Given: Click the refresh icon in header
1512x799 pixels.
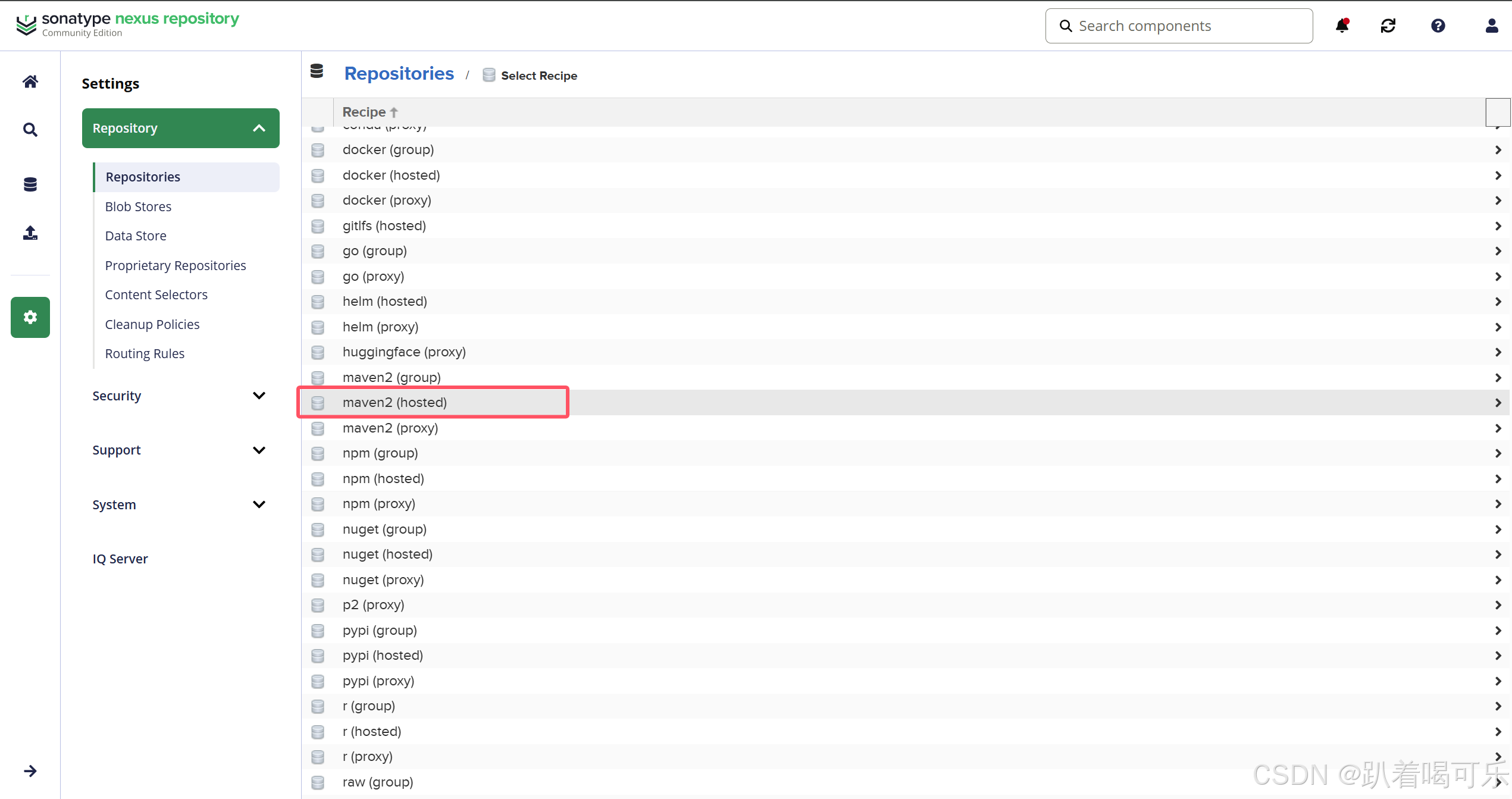Looking at the screenshot, I should pos(1388,26).
